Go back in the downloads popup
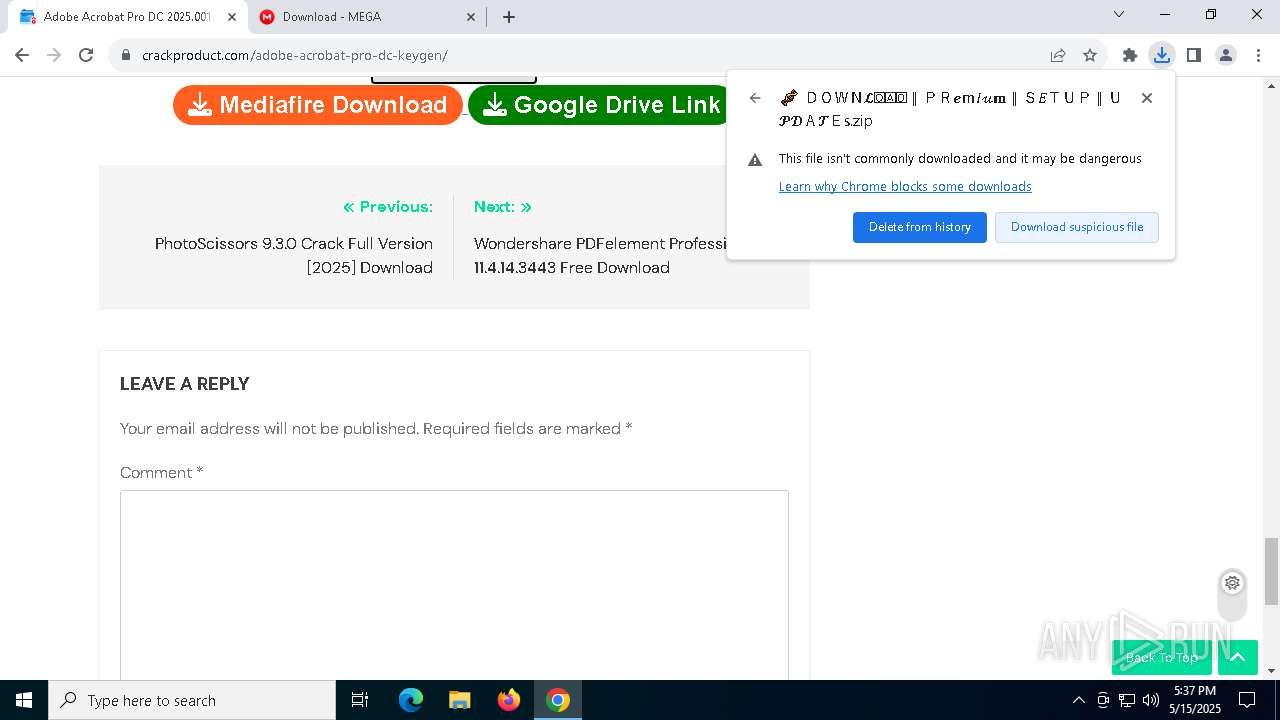Image resolution: width=1280 pixels, height=720 pixels. point(755,97)
